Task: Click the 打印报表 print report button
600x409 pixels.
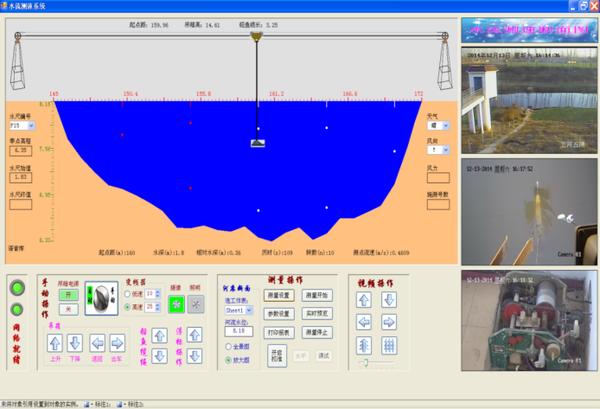Action: coord(279,332)
